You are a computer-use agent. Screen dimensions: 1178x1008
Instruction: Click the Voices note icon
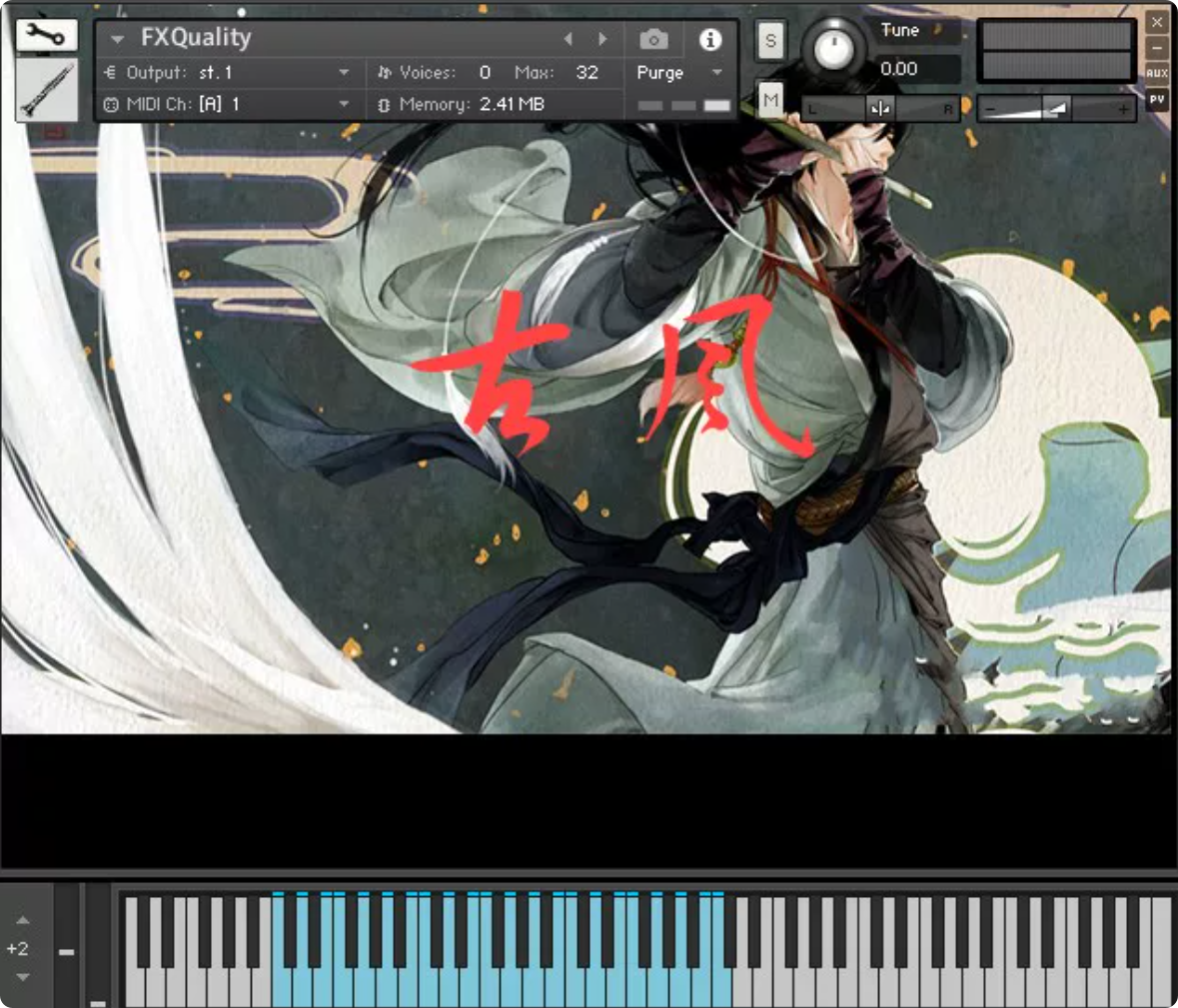(384, 73)
